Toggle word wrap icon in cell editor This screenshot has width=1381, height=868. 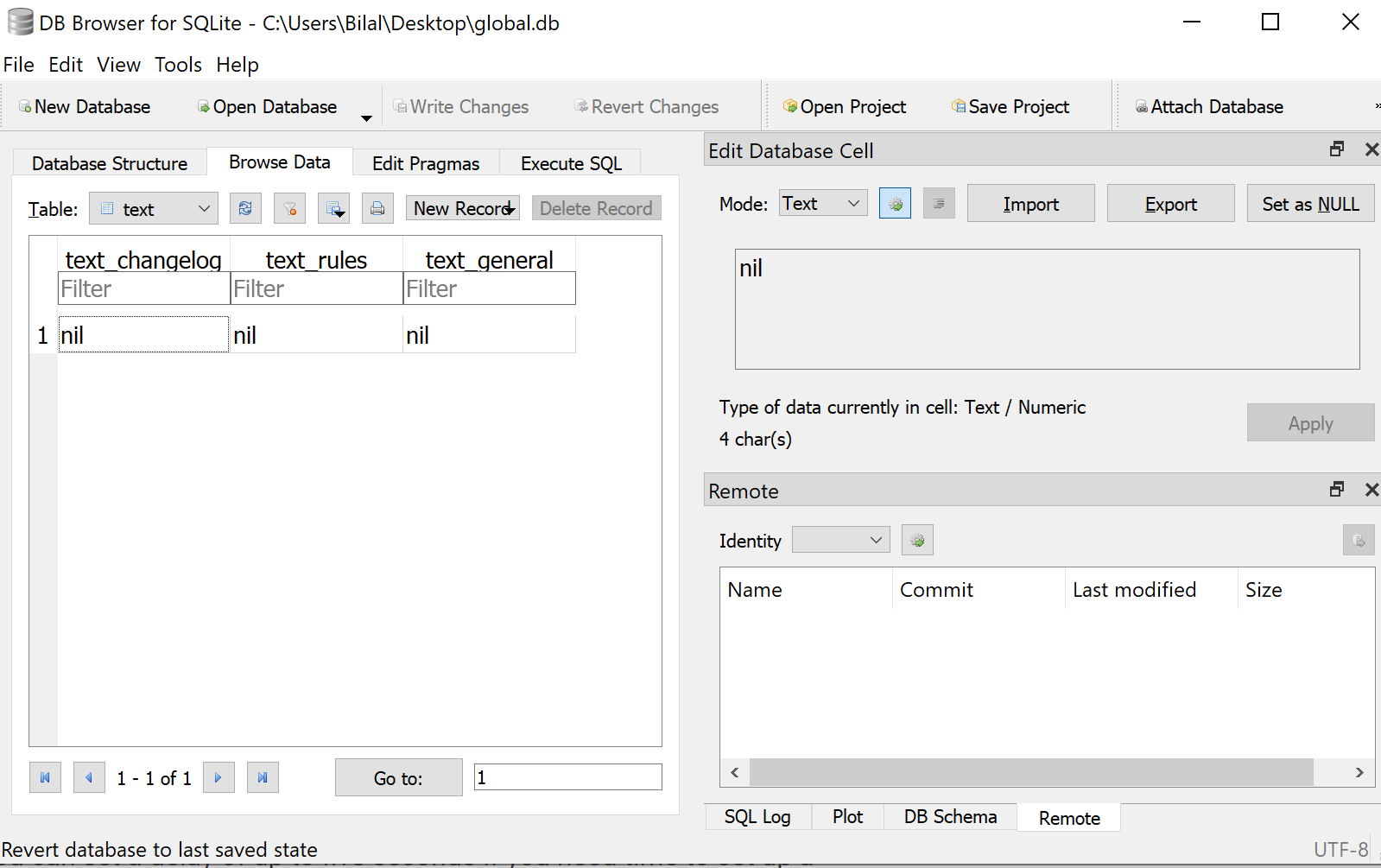[x=939, y=203]
